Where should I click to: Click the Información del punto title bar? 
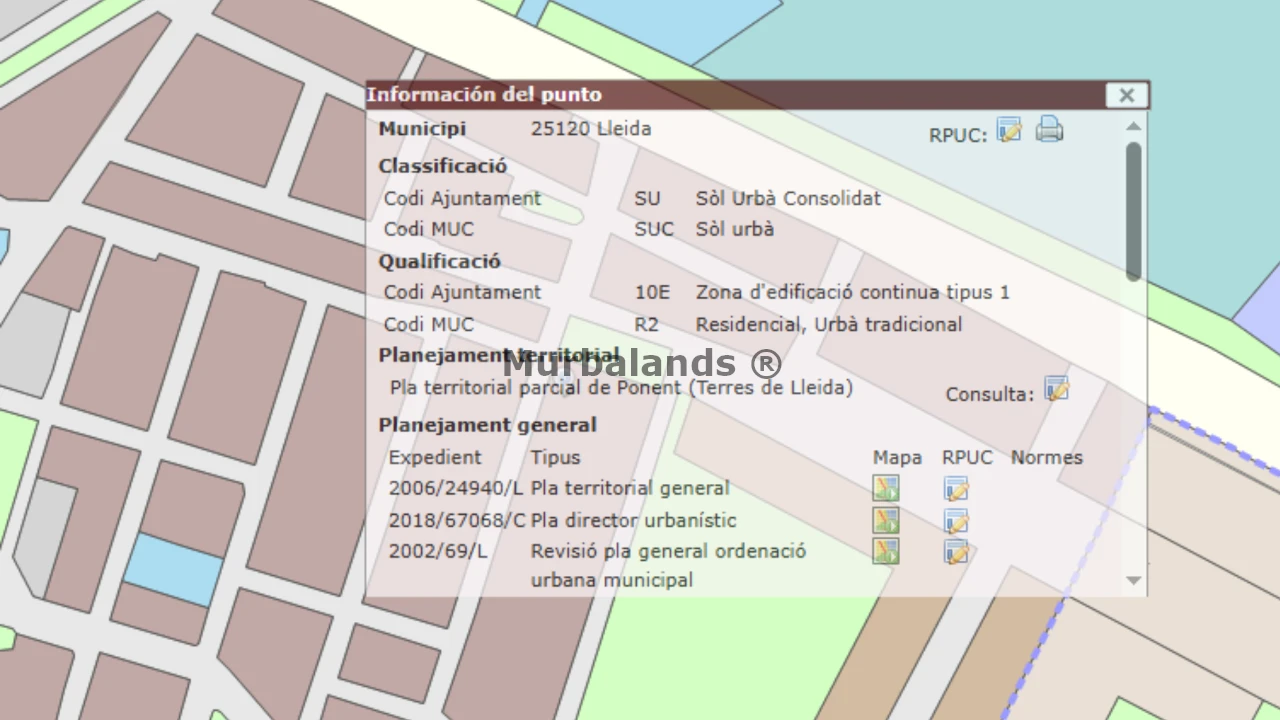[x=735, y=95]
